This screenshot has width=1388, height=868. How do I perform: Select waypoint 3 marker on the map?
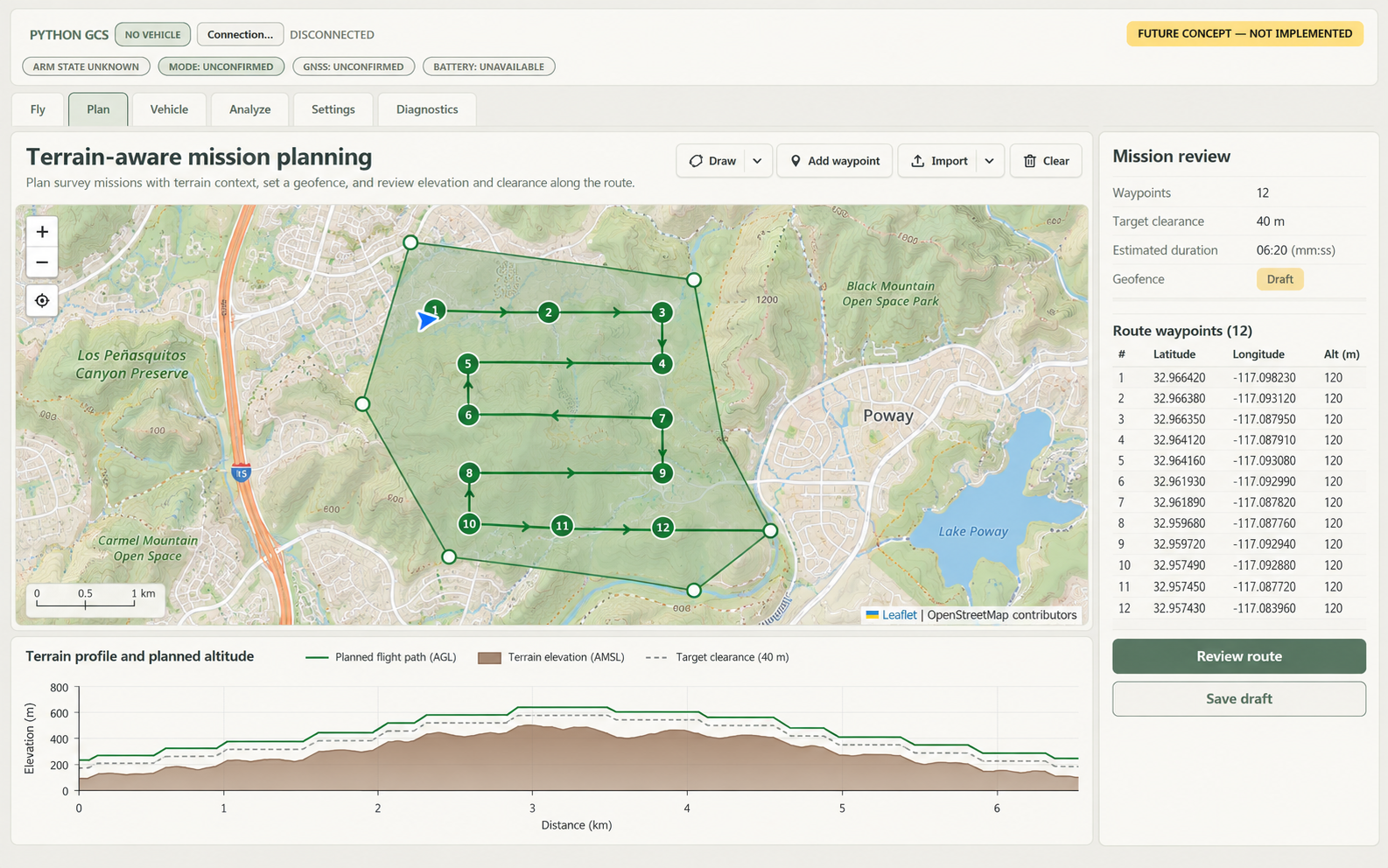tap(662, 312)
